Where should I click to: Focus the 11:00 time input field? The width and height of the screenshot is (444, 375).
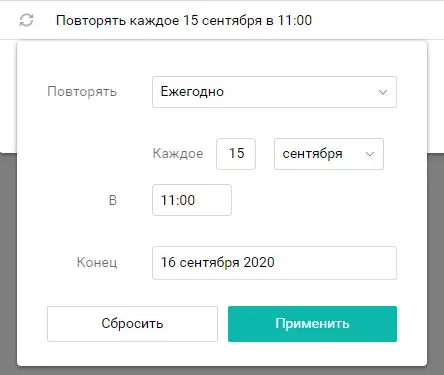coord(192,200)
